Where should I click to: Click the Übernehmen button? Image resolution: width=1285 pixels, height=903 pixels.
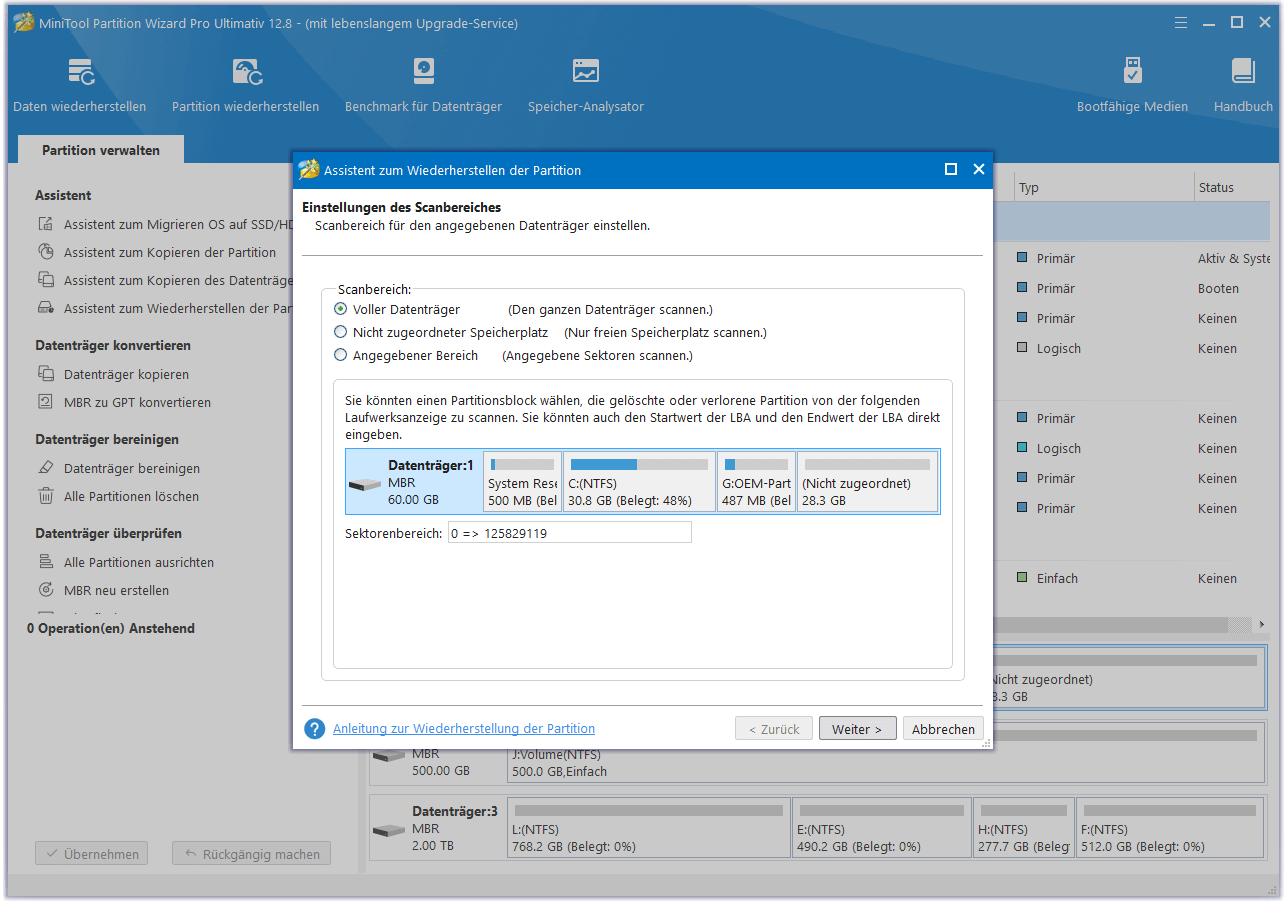92,855
